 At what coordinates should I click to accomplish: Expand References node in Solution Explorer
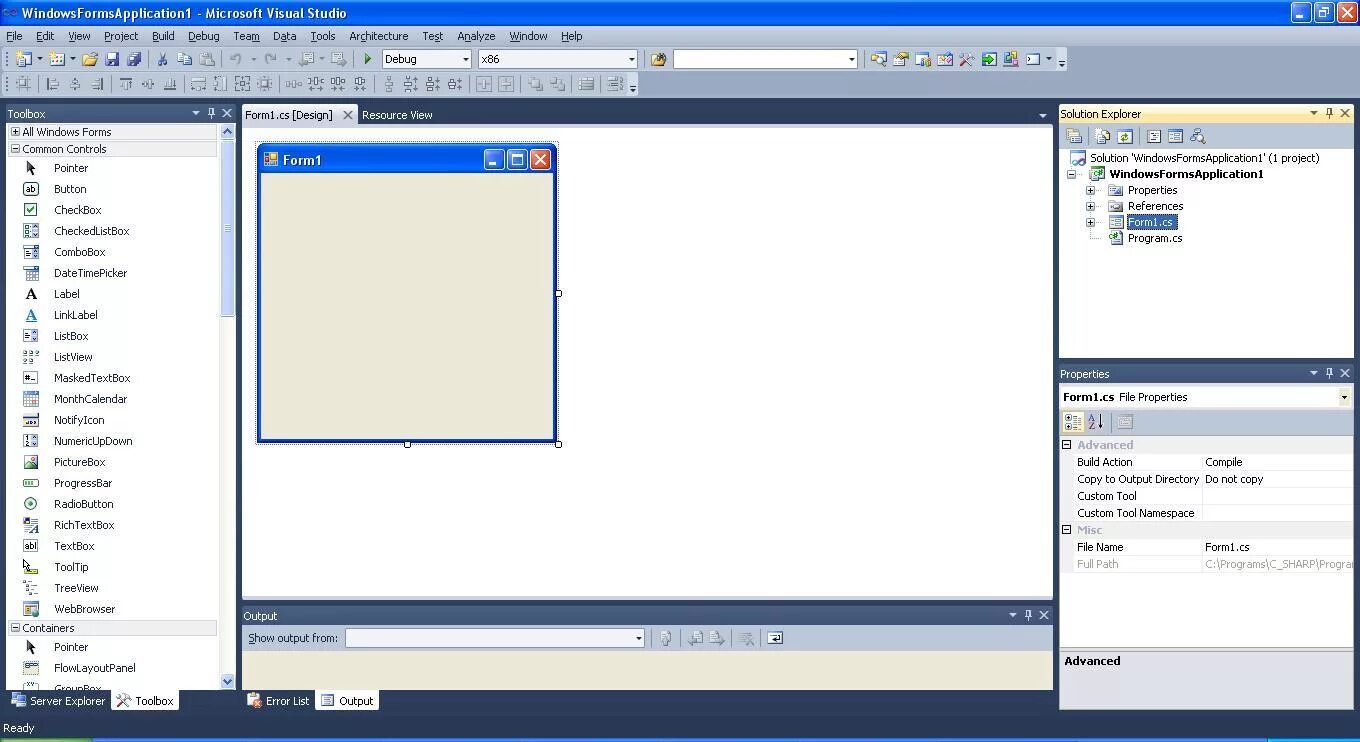point(1091,206)
